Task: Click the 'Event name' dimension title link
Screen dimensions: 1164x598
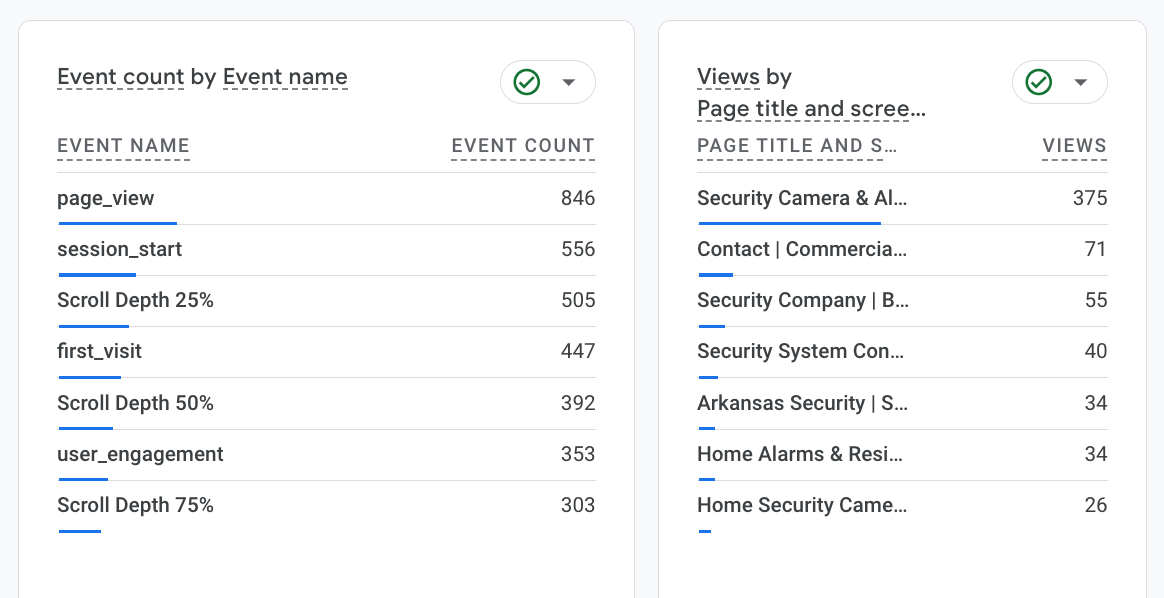Action: pyautogui.click(x=285, y=77)
